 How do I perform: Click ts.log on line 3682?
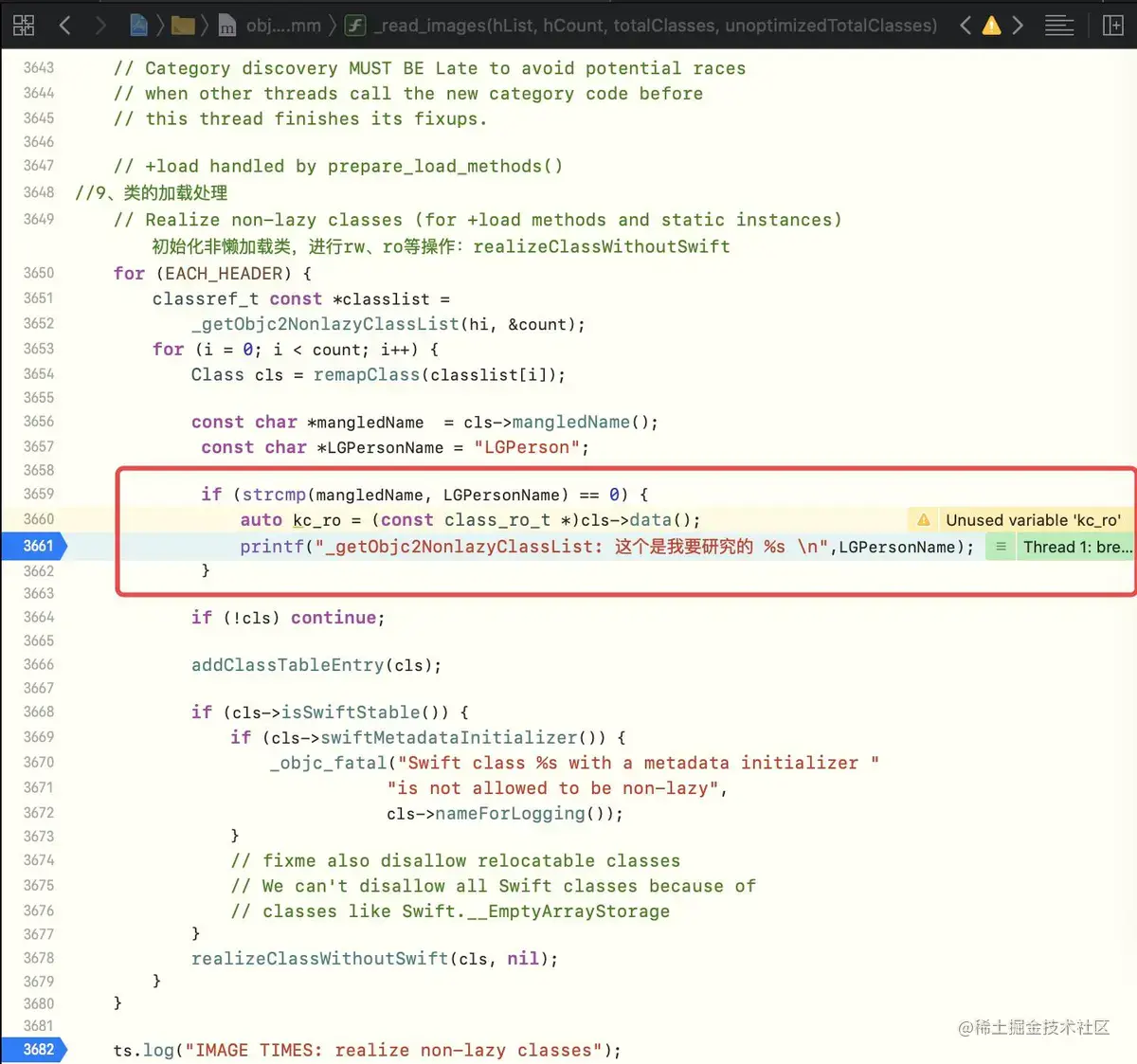pyautogui.click(x=143, y=1050)
